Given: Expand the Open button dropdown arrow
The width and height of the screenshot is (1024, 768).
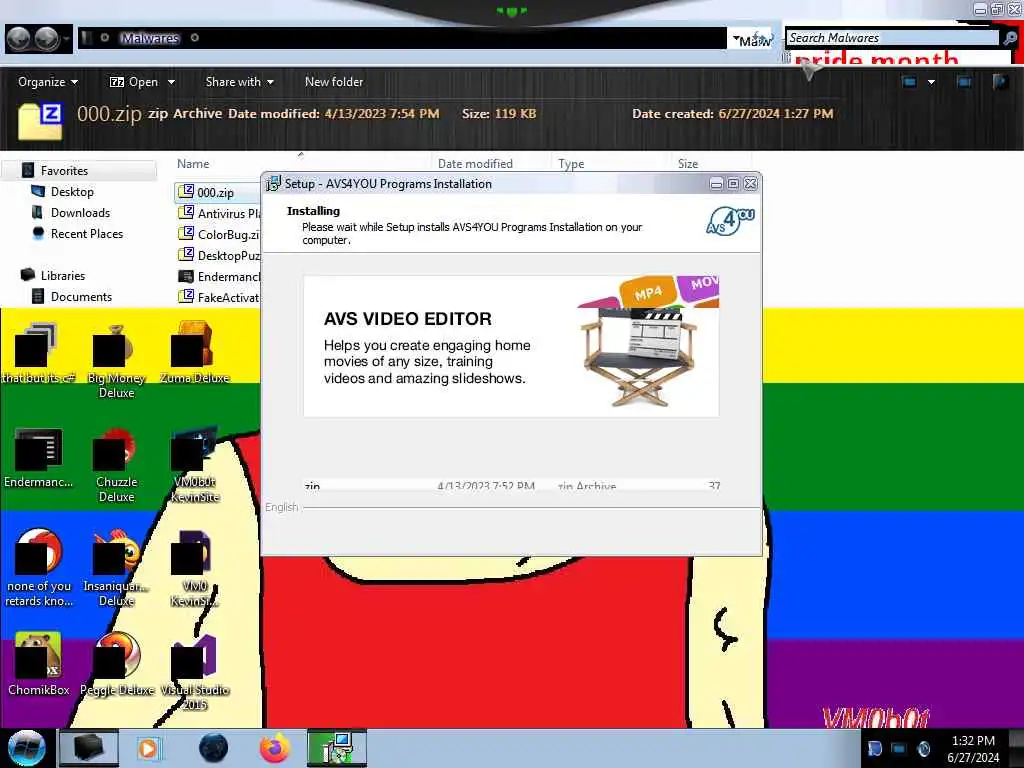Looking at the screenshot, I should (x=171, y=82).
